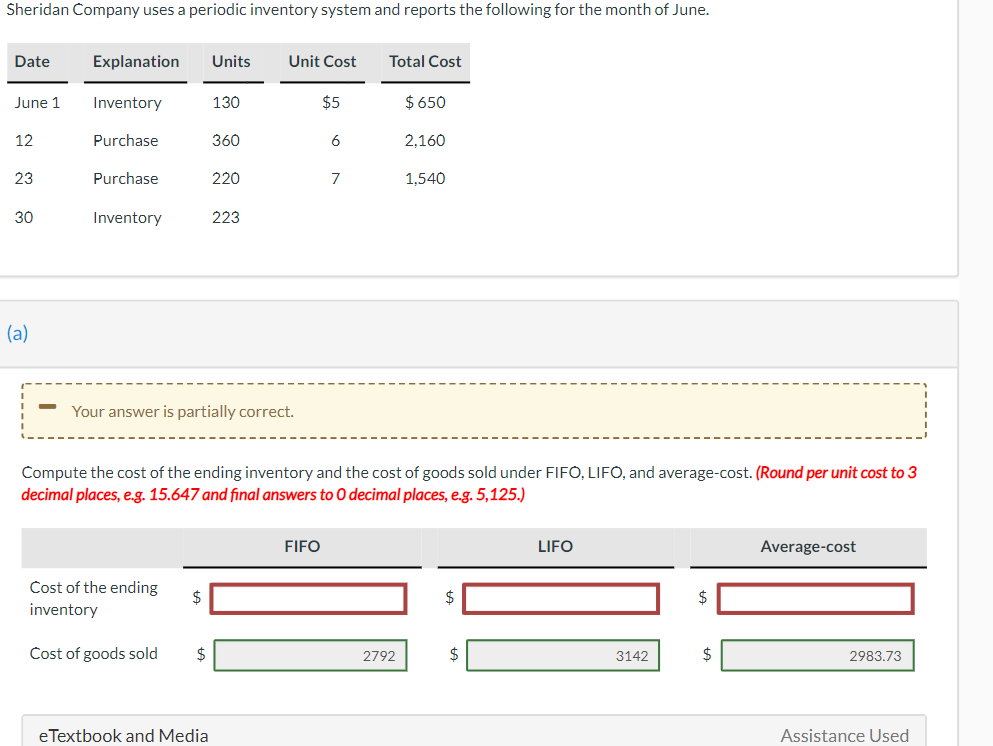
Task: Click the 'Cost of the ending inventory' row label
Action: 94,598
